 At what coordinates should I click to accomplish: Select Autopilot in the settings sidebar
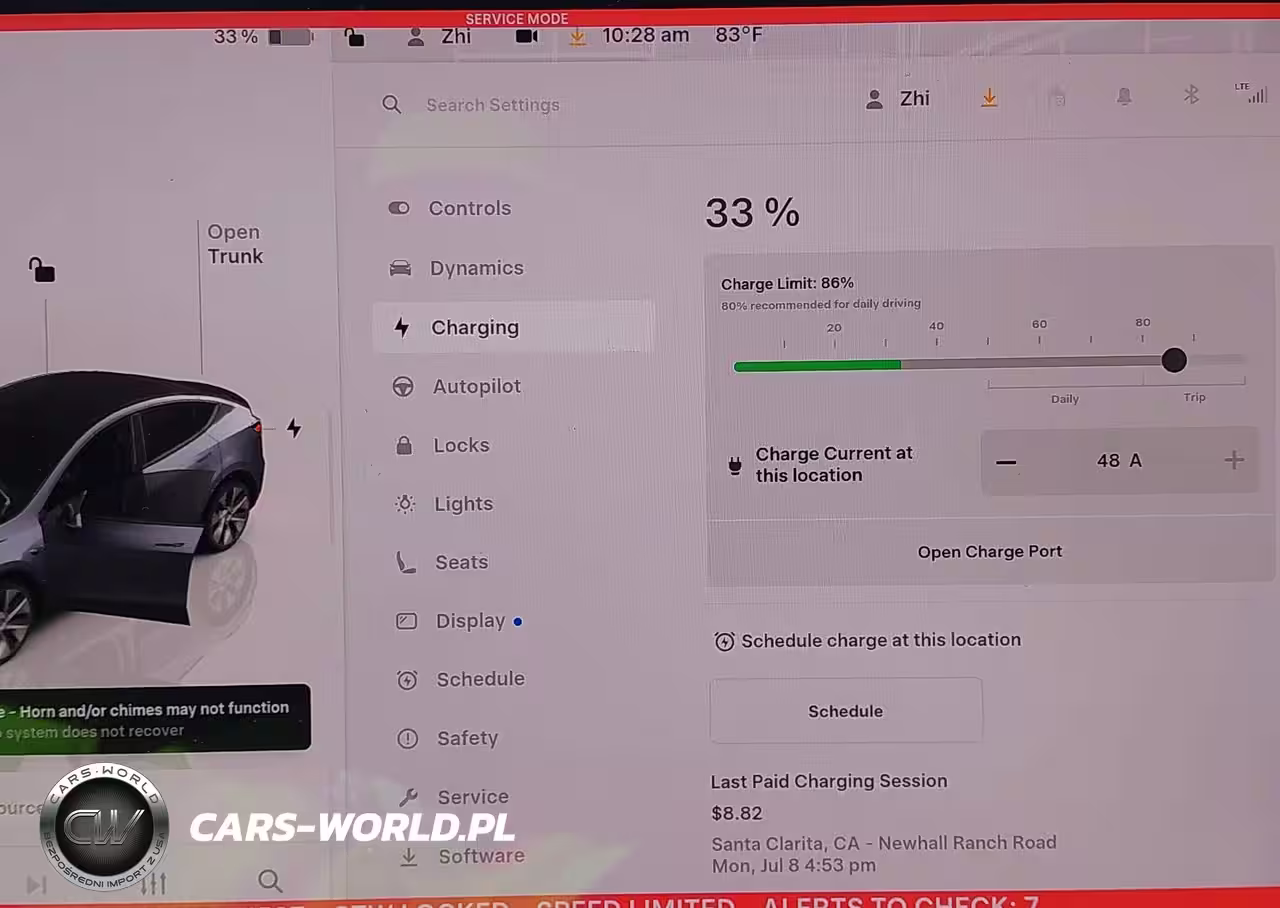point(476,386)
